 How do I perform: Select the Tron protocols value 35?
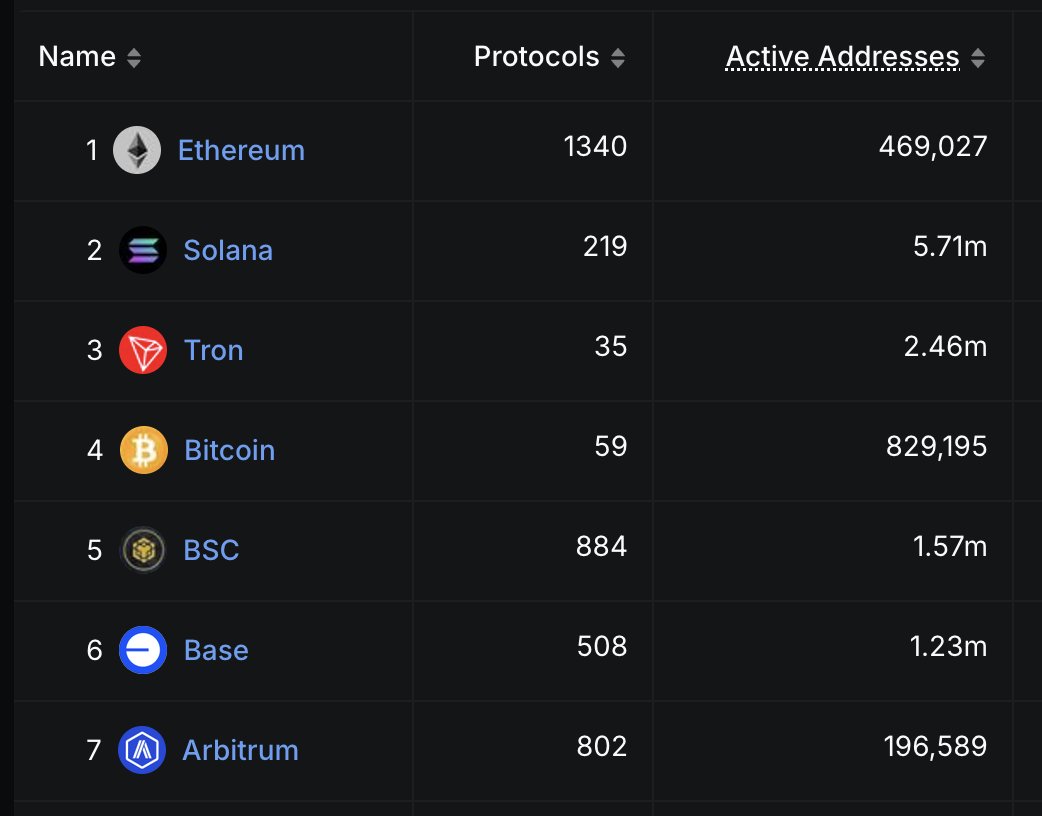(611, 346)
